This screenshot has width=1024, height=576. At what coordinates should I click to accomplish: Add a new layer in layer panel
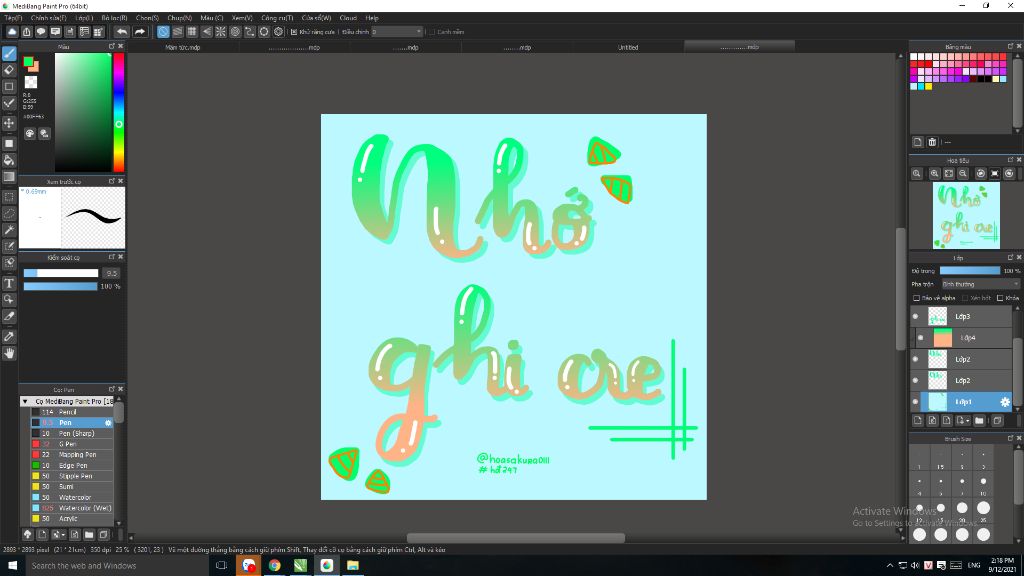[918, 421]
